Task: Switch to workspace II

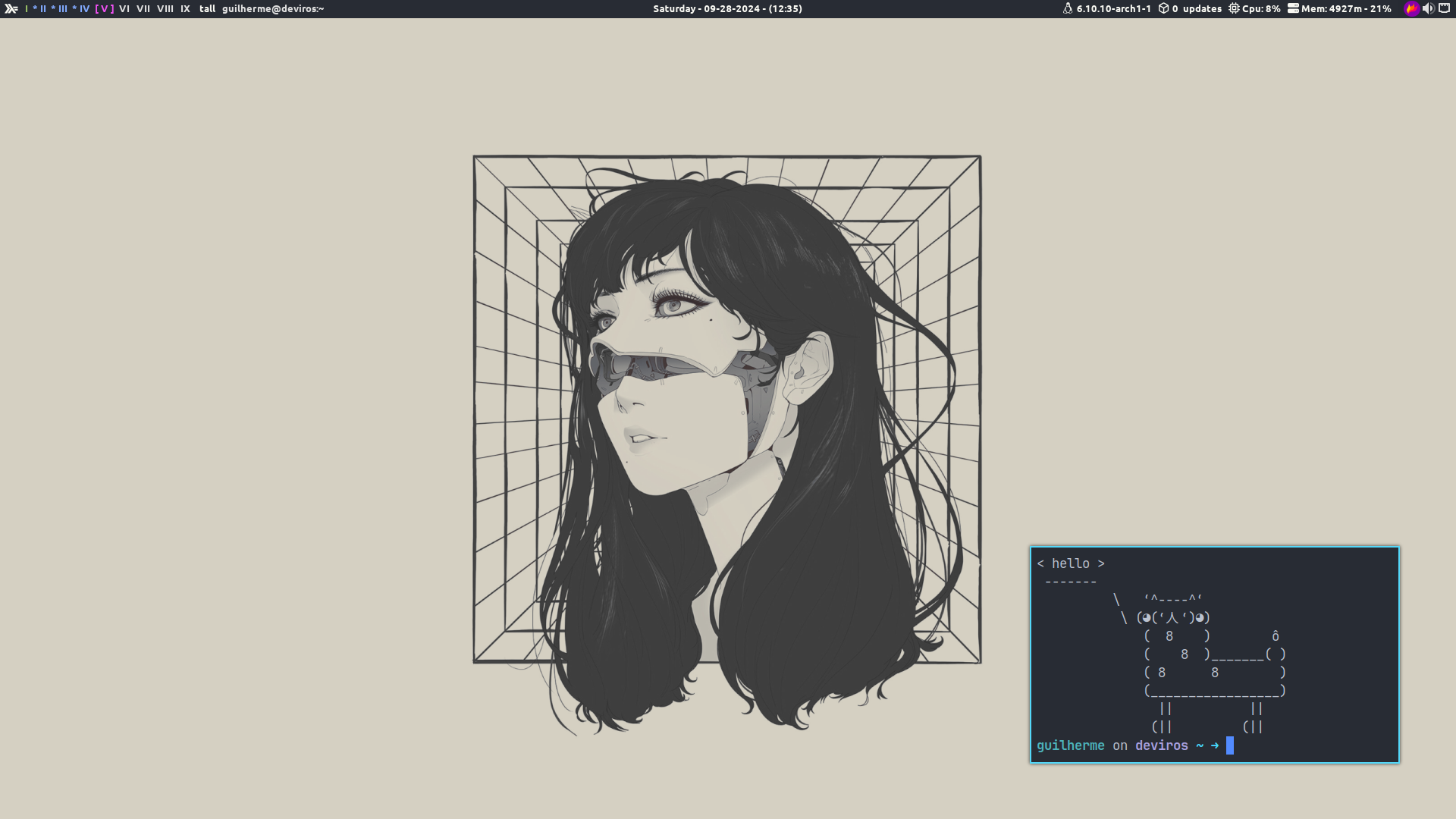Action: pyautogui.click(x=42, y=9)
